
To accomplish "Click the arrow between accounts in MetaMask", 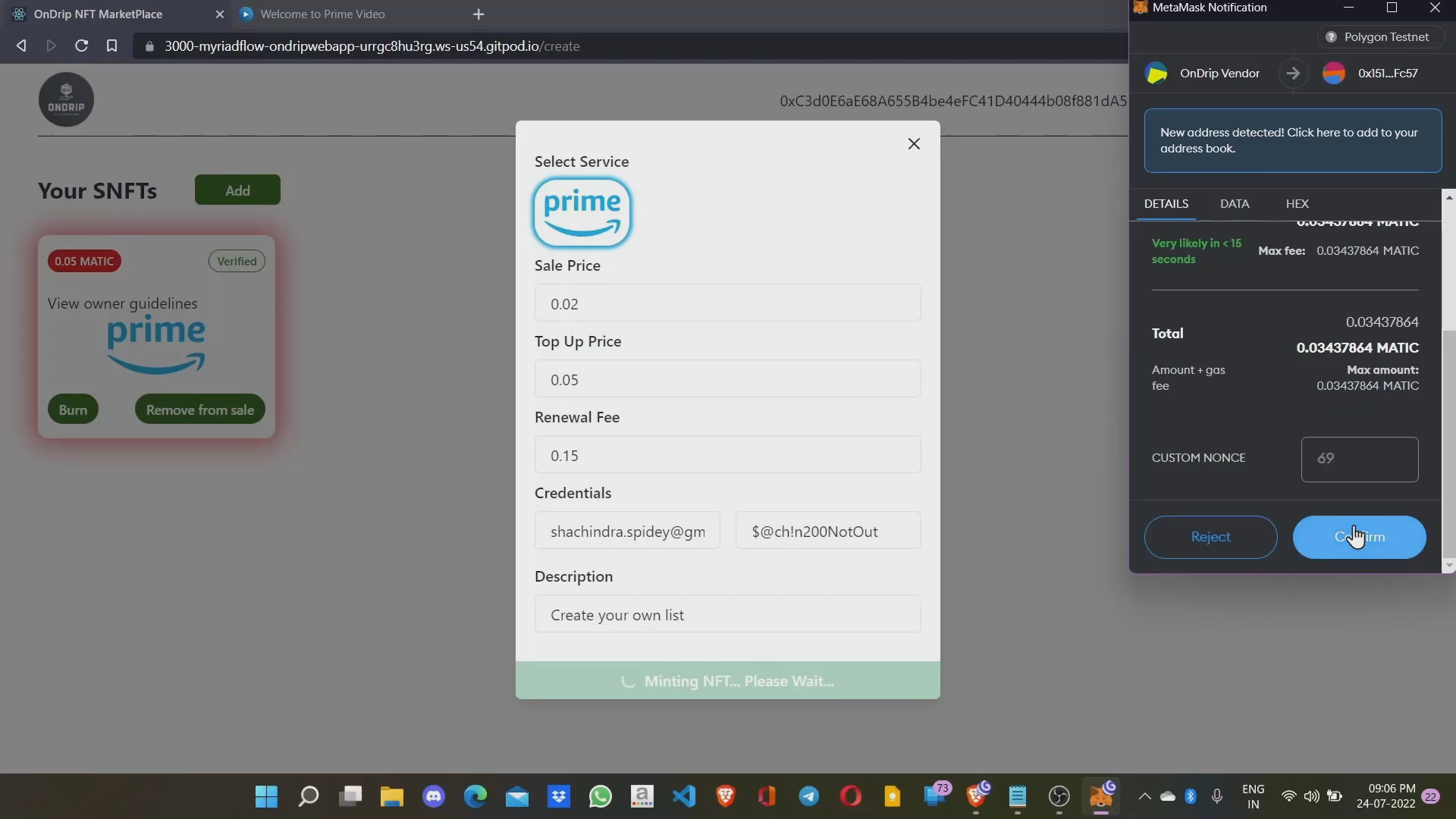I will point(1293,74).
